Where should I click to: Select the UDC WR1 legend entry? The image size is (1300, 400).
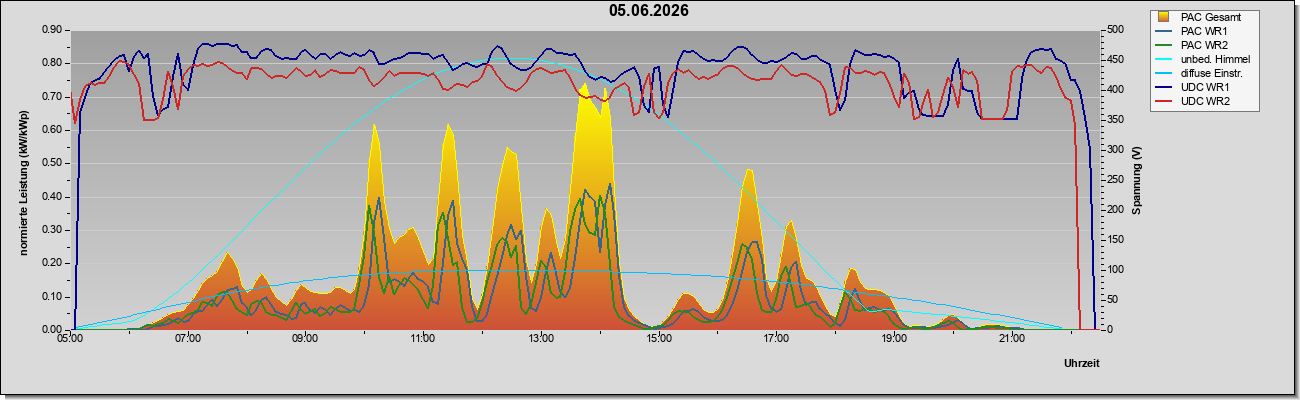[x=1192, y=87]
